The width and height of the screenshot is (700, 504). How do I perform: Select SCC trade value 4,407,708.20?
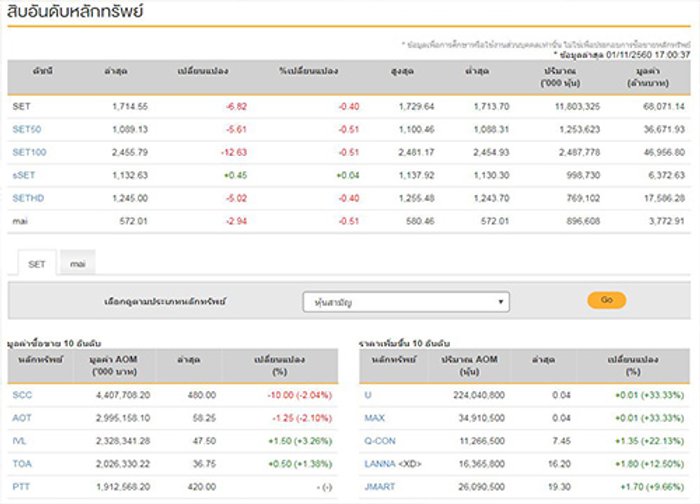tap(123, 395)
